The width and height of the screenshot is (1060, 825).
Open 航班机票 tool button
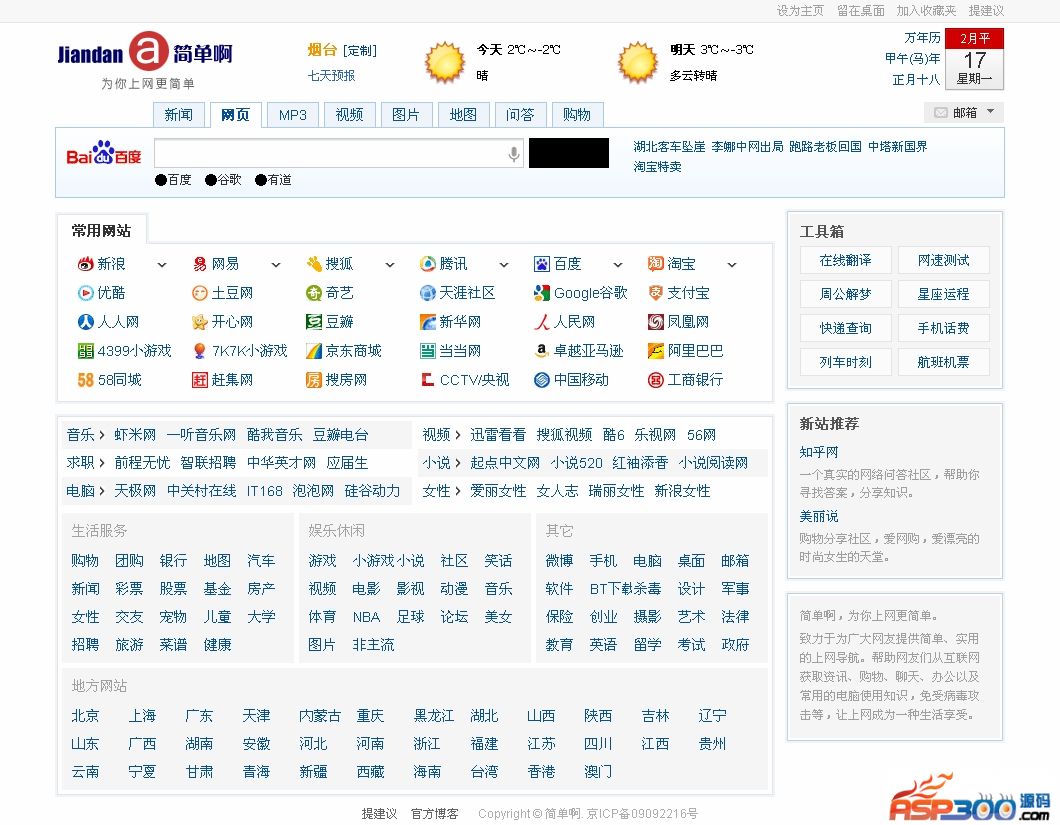coord(944,362)
